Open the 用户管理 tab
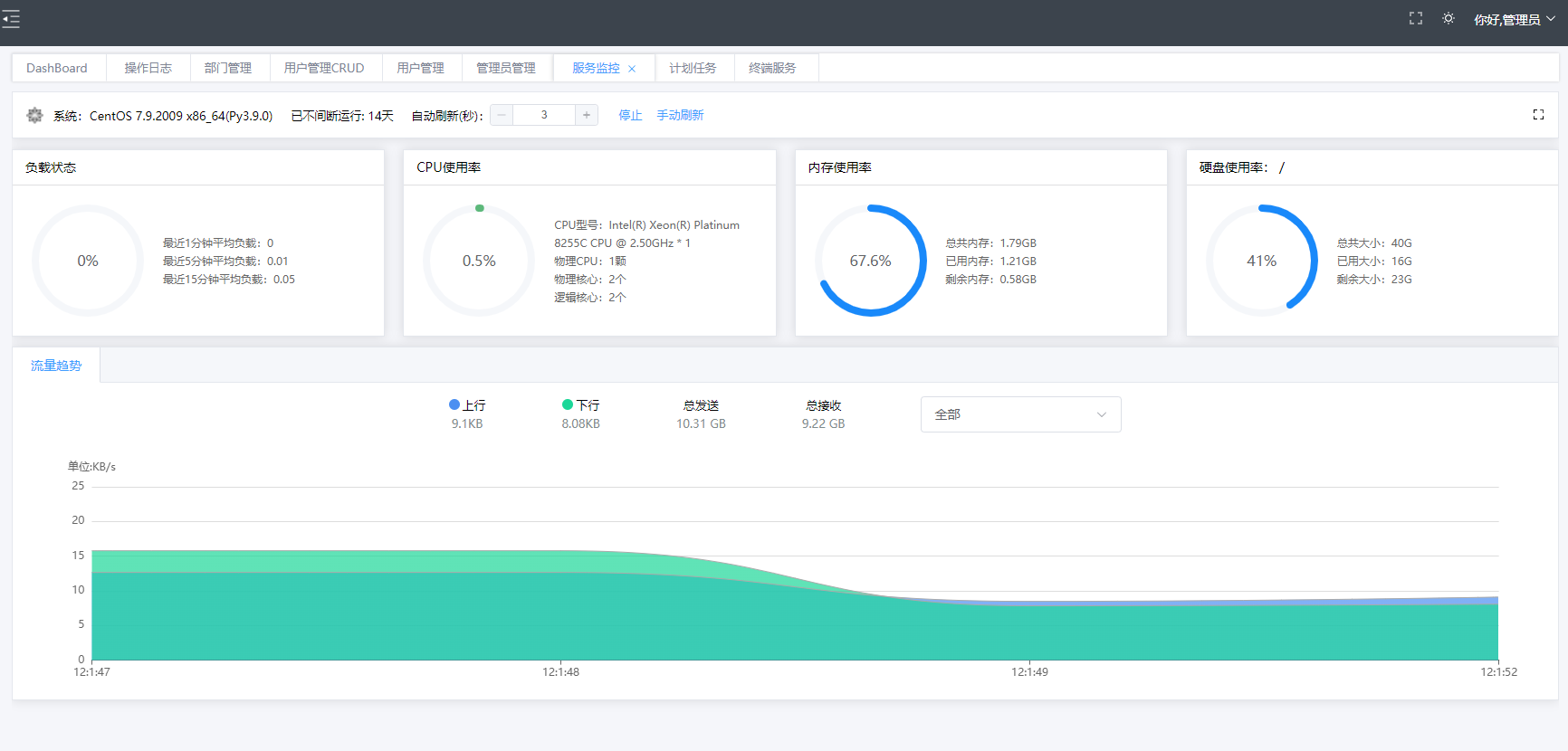1568x751 pixels. tap(421, 68)
